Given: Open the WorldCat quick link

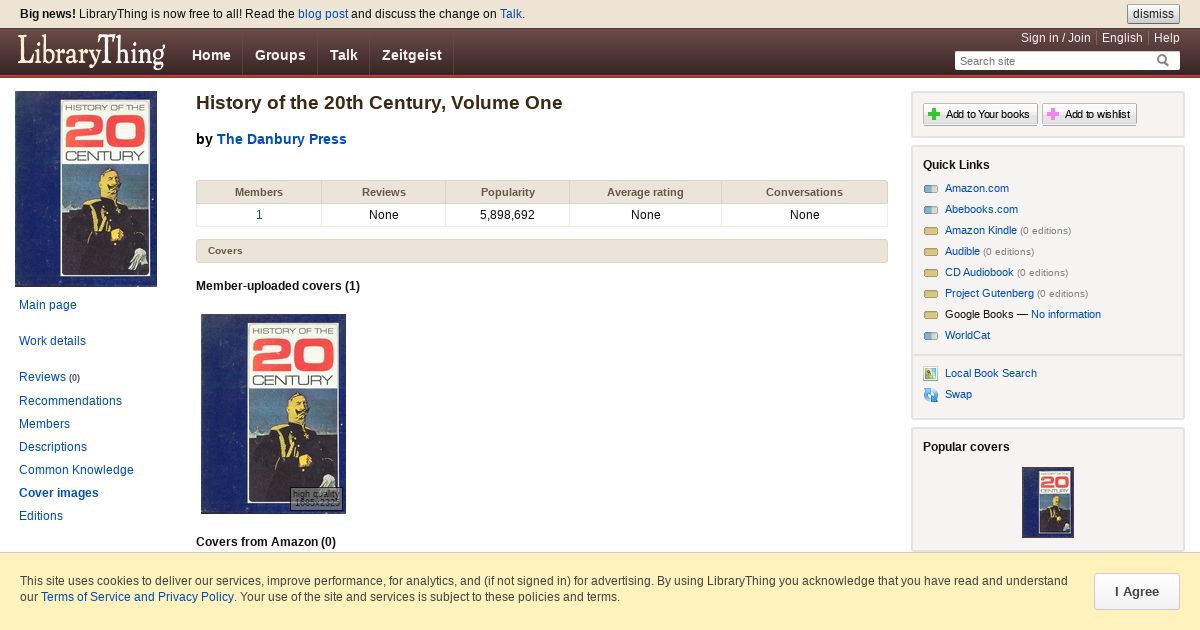Looking at the screenshot, I should pyautogui.click(x=967, y=335).
